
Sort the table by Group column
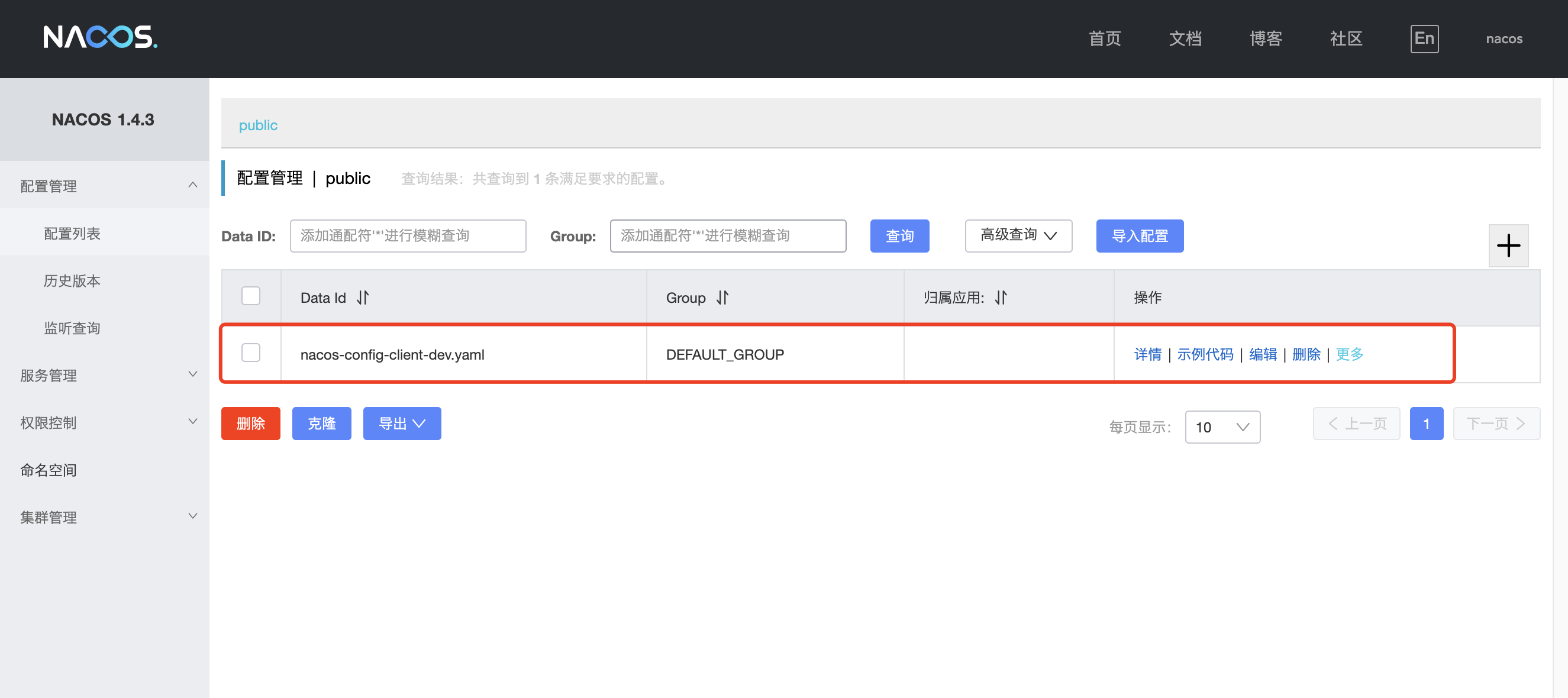click(x=722, y=298)
